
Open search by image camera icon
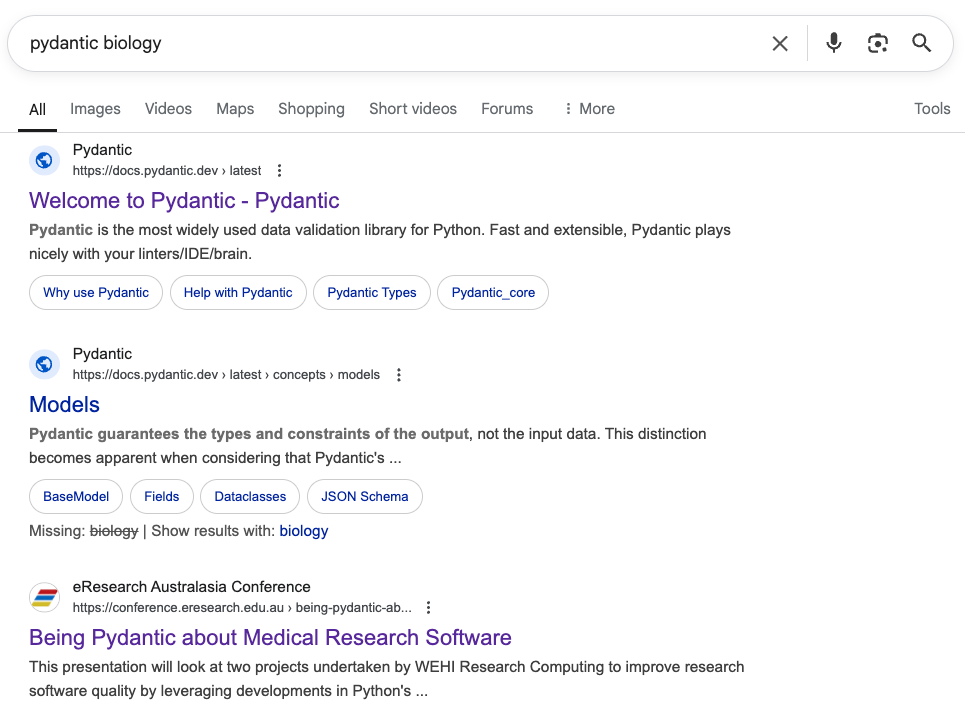(x=878, y=43)
